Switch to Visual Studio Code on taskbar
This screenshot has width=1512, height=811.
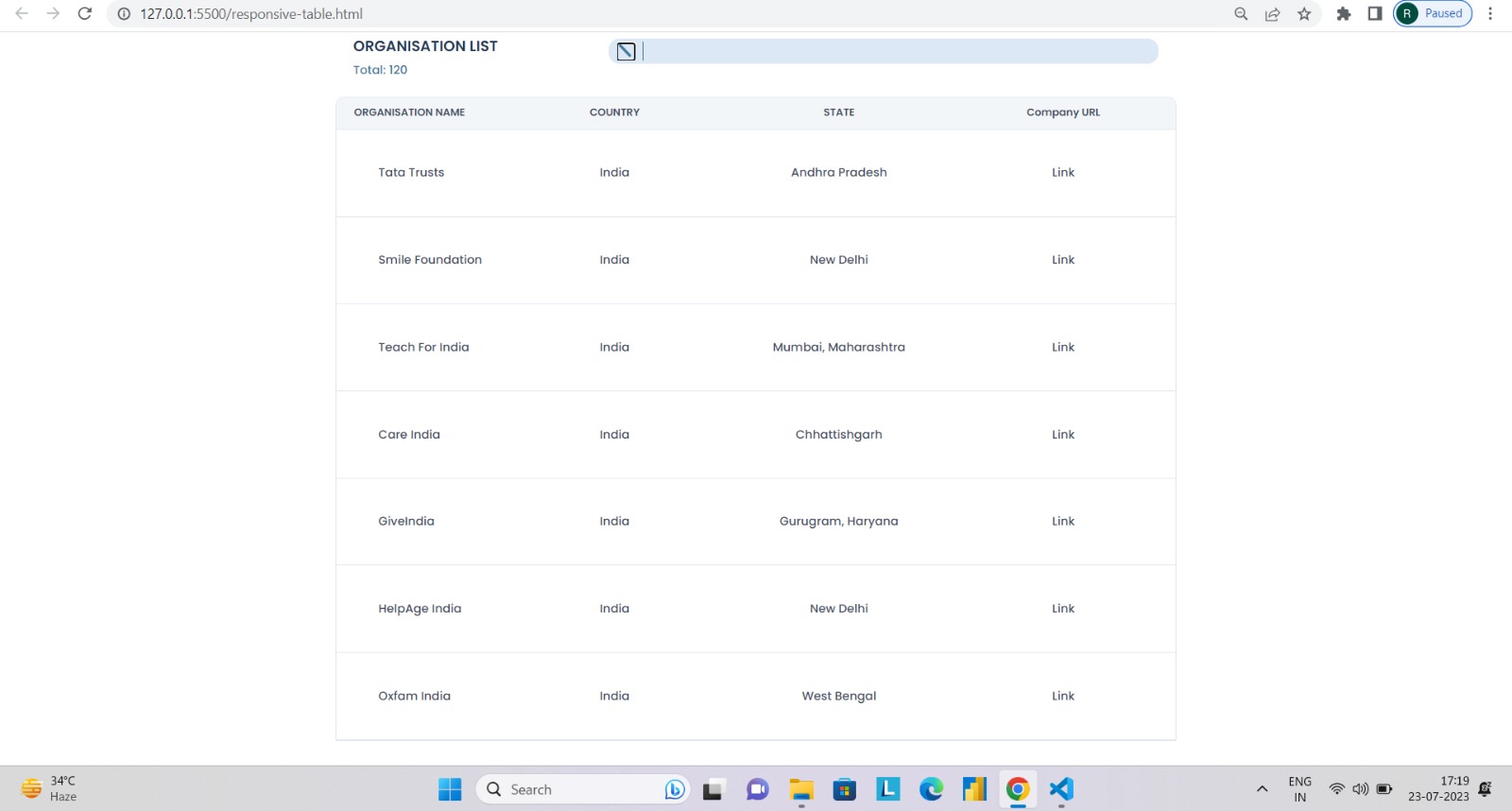click(1061, 789)
